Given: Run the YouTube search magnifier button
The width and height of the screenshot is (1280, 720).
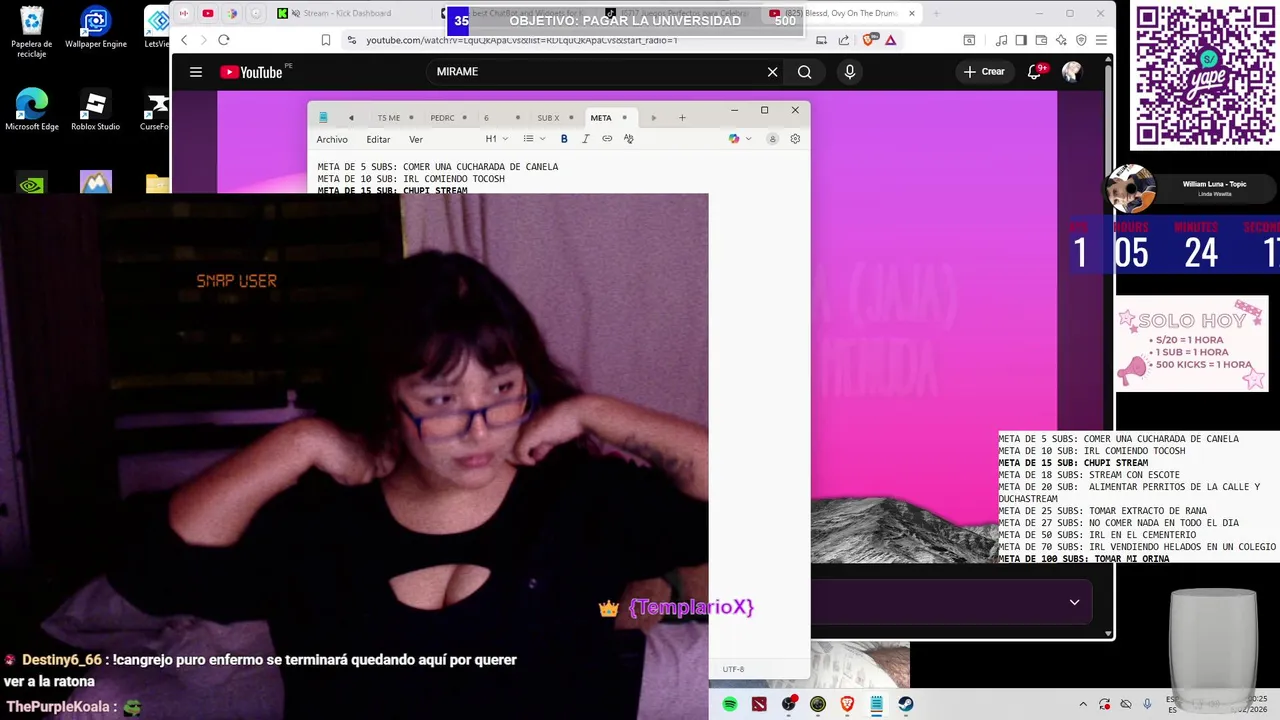Looking at the screenshot, I should 805,72.
